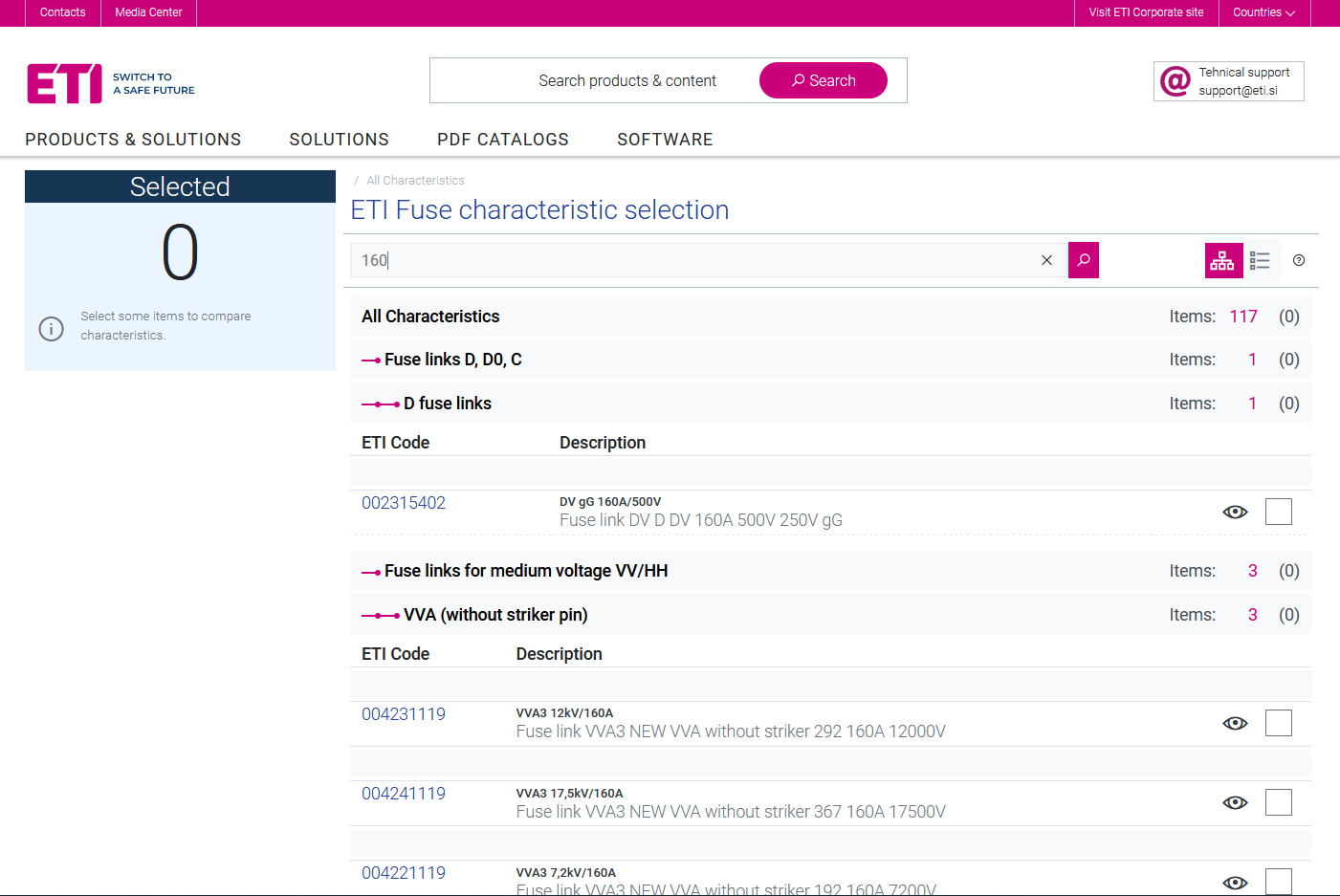Open ETI code 004241119 link
This screenshot has width=1340, height=896.
click(x=403, y=794)
